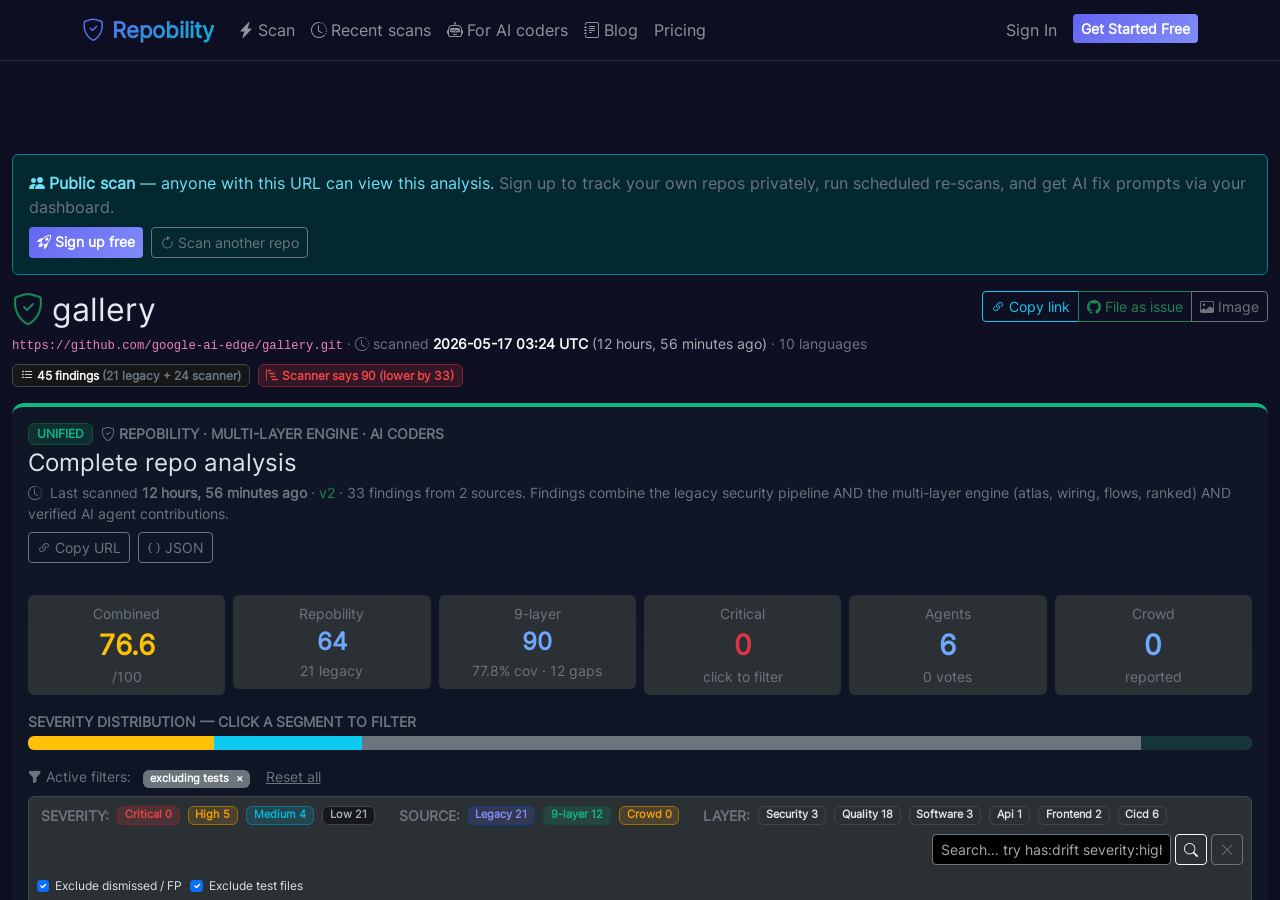Remove the excluding tests filter chip

tap(239, 779)
